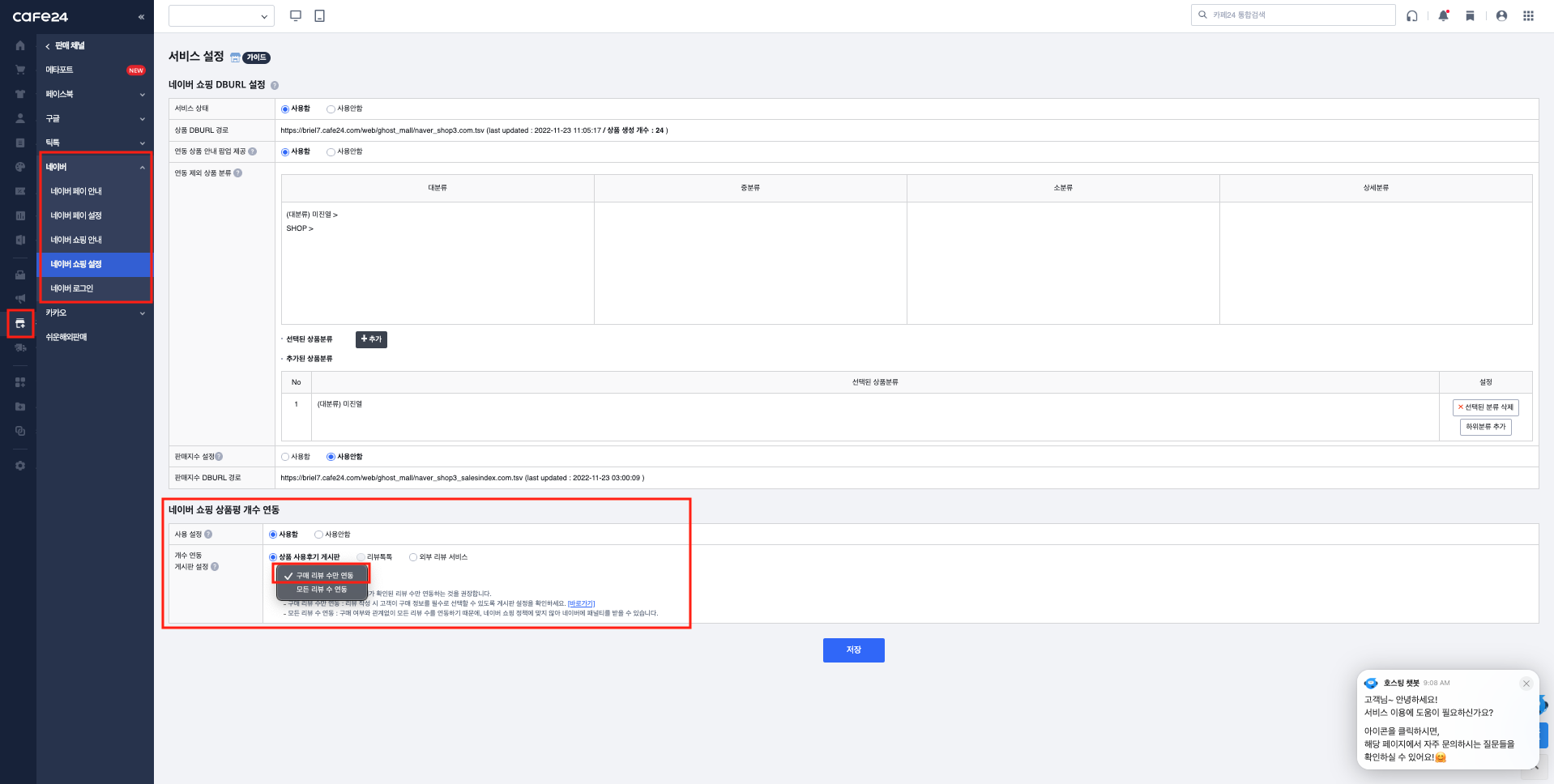Select 상품 사용후기 게시판 radio

[273, 557]
